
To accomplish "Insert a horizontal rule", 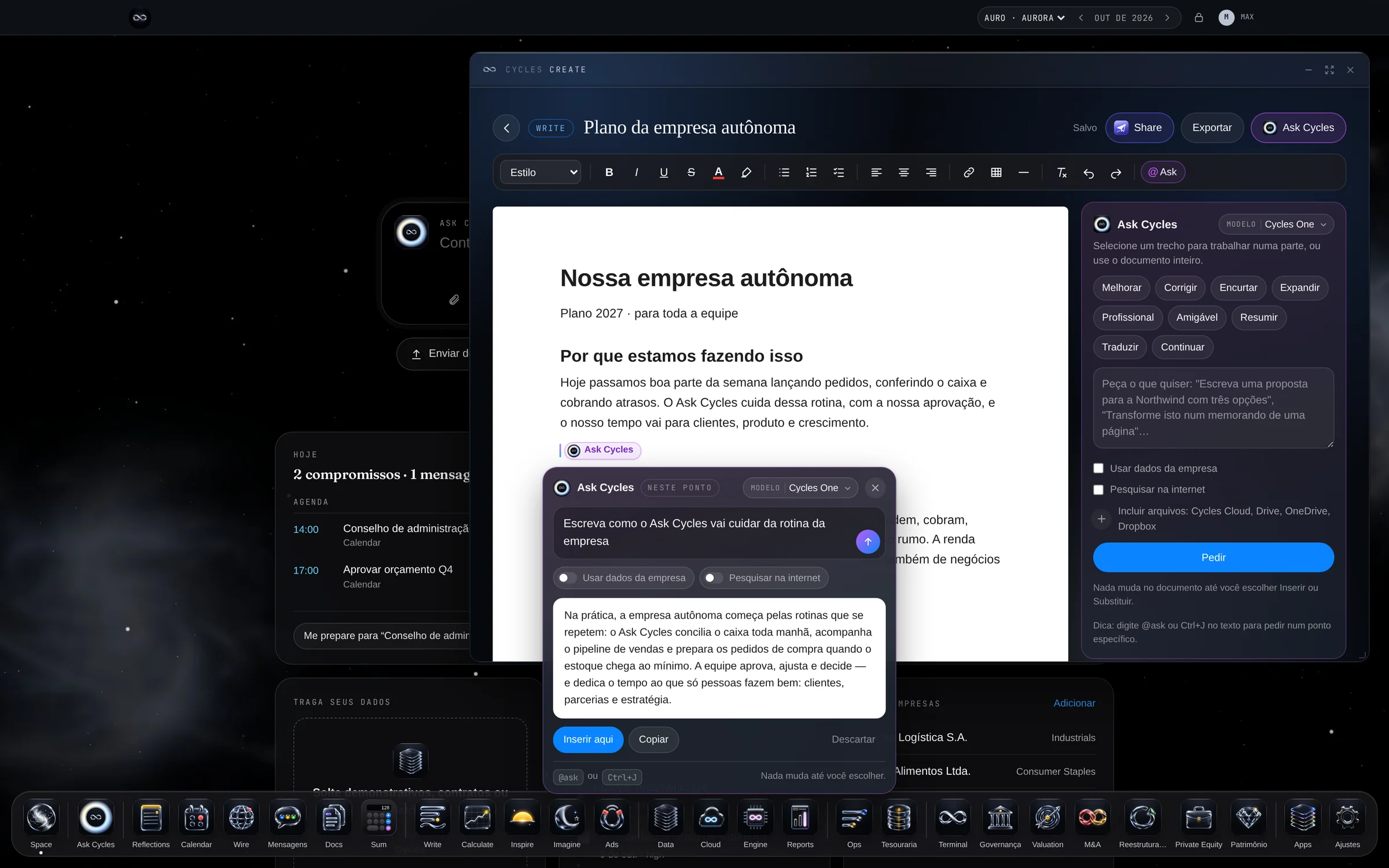I will coord(1023,172).
